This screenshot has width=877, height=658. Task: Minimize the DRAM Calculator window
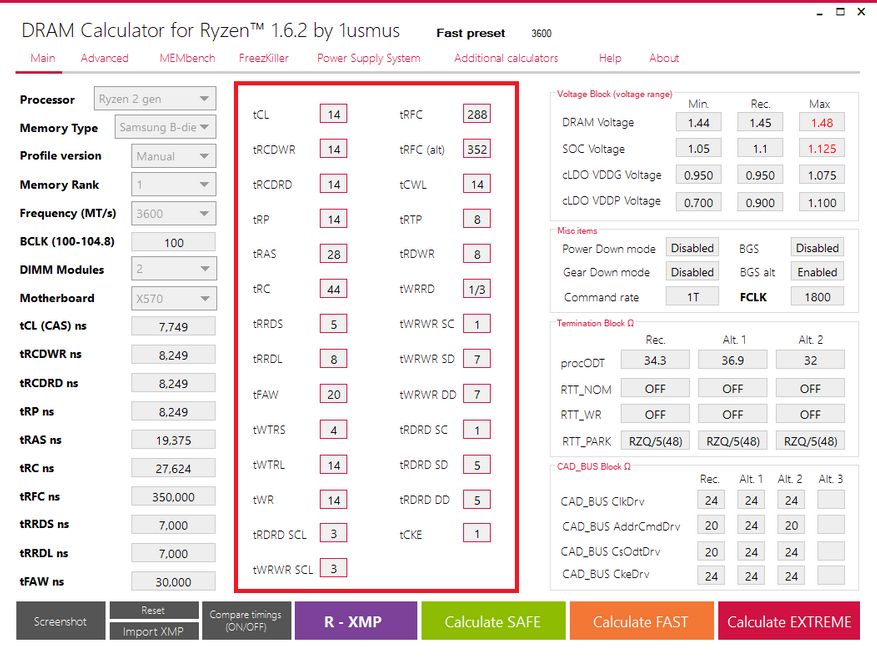coord(819,12)
